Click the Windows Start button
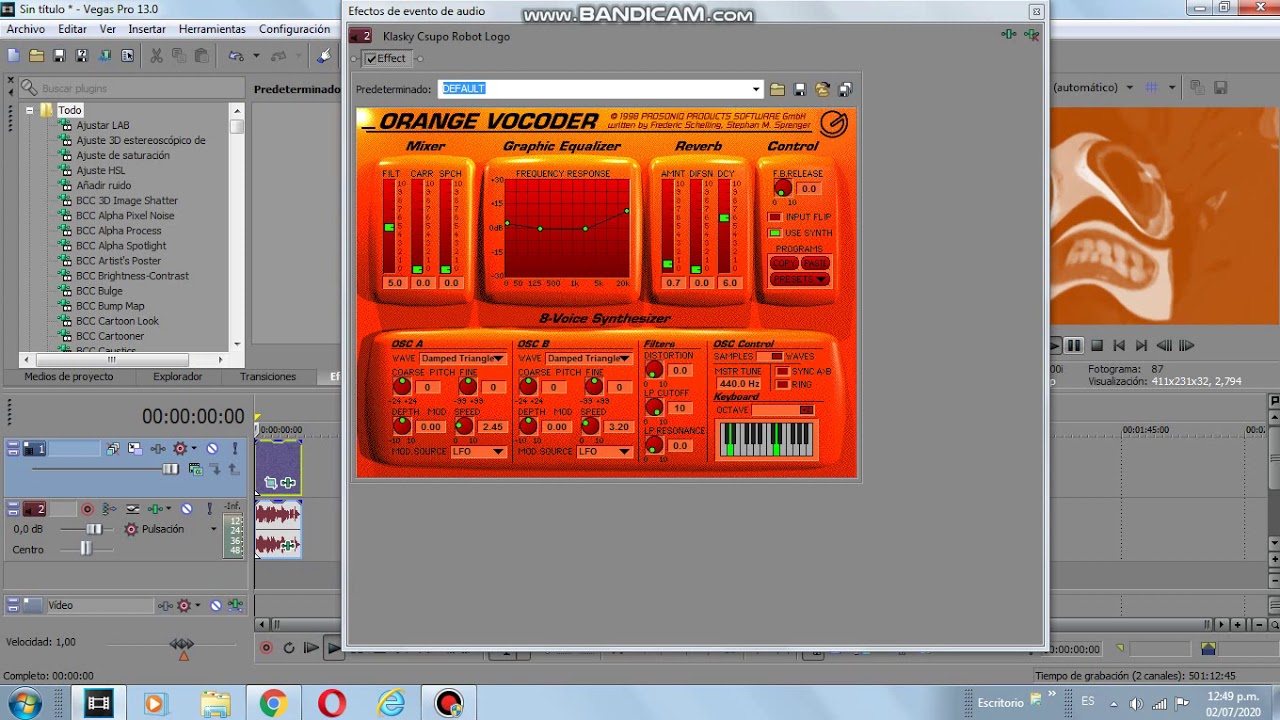This screenshot has height=720, width=1280. 24,704
